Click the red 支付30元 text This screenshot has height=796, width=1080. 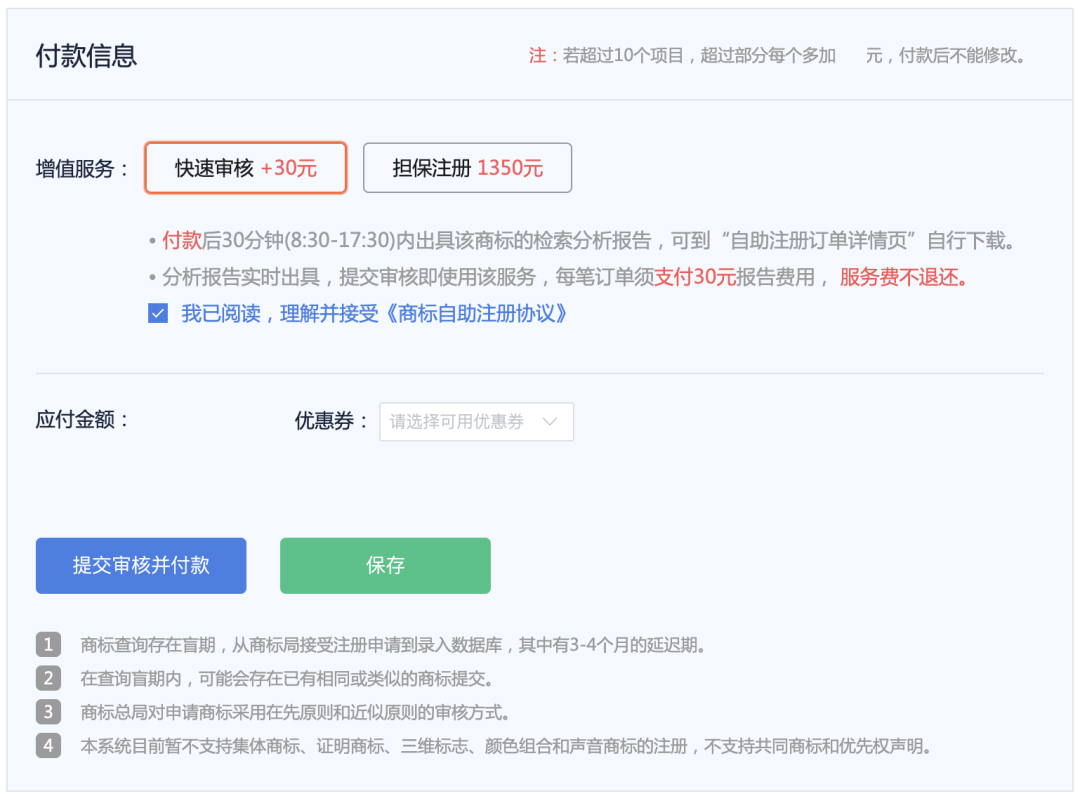tap(695, 277)
